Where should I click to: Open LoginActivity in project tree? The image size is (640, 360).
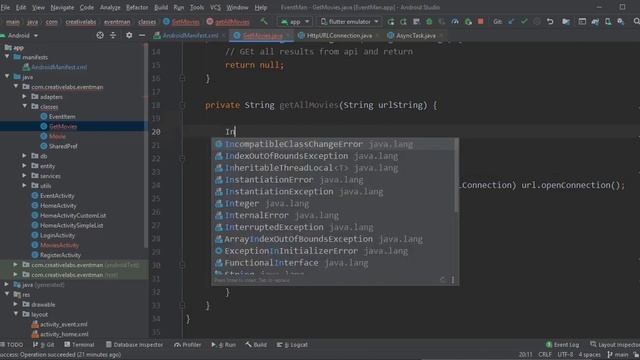(57, 235)
